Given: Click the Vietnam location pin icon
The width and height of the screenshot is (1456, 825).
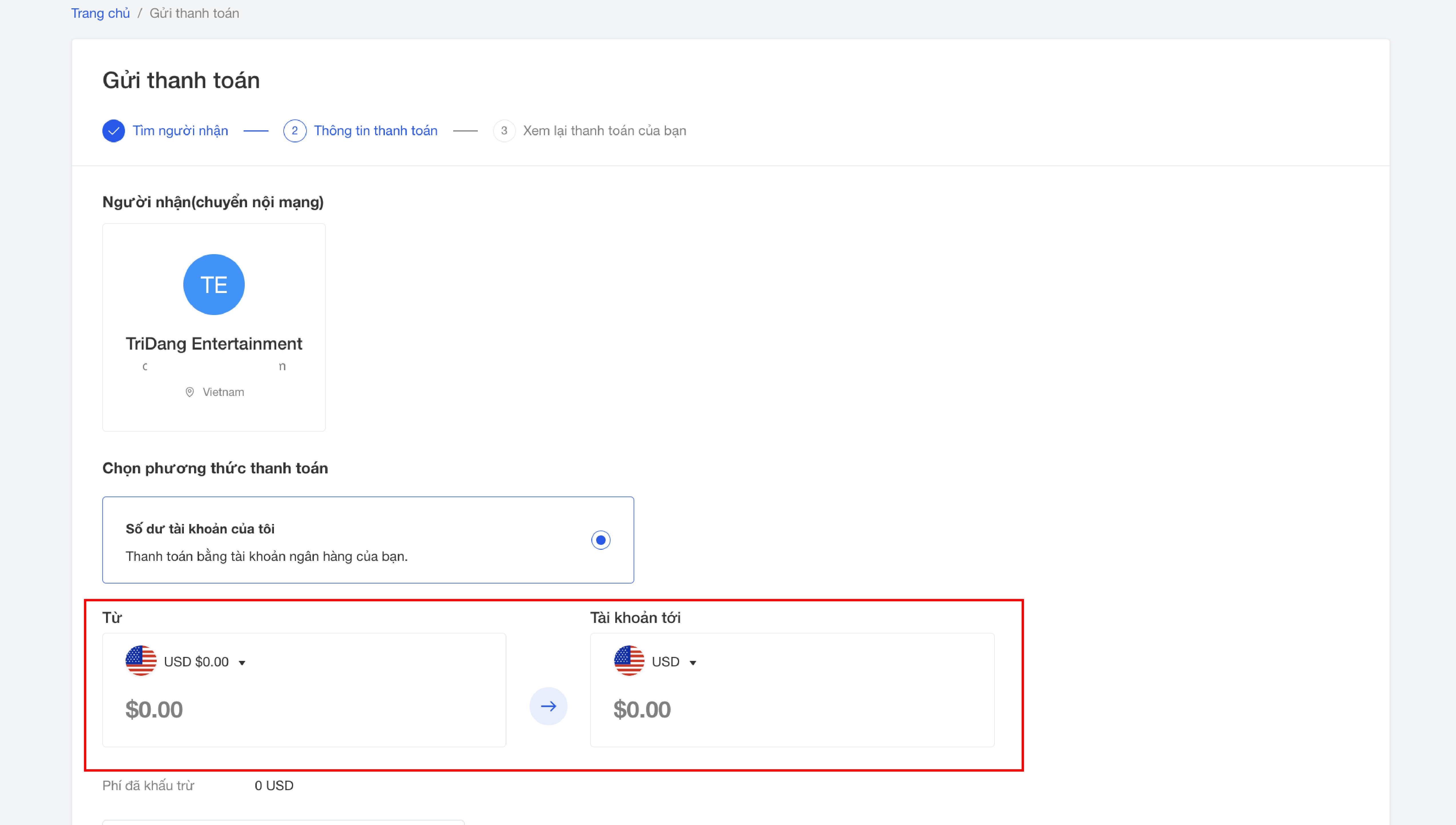Looking at the screenshot, I should 190,392.
